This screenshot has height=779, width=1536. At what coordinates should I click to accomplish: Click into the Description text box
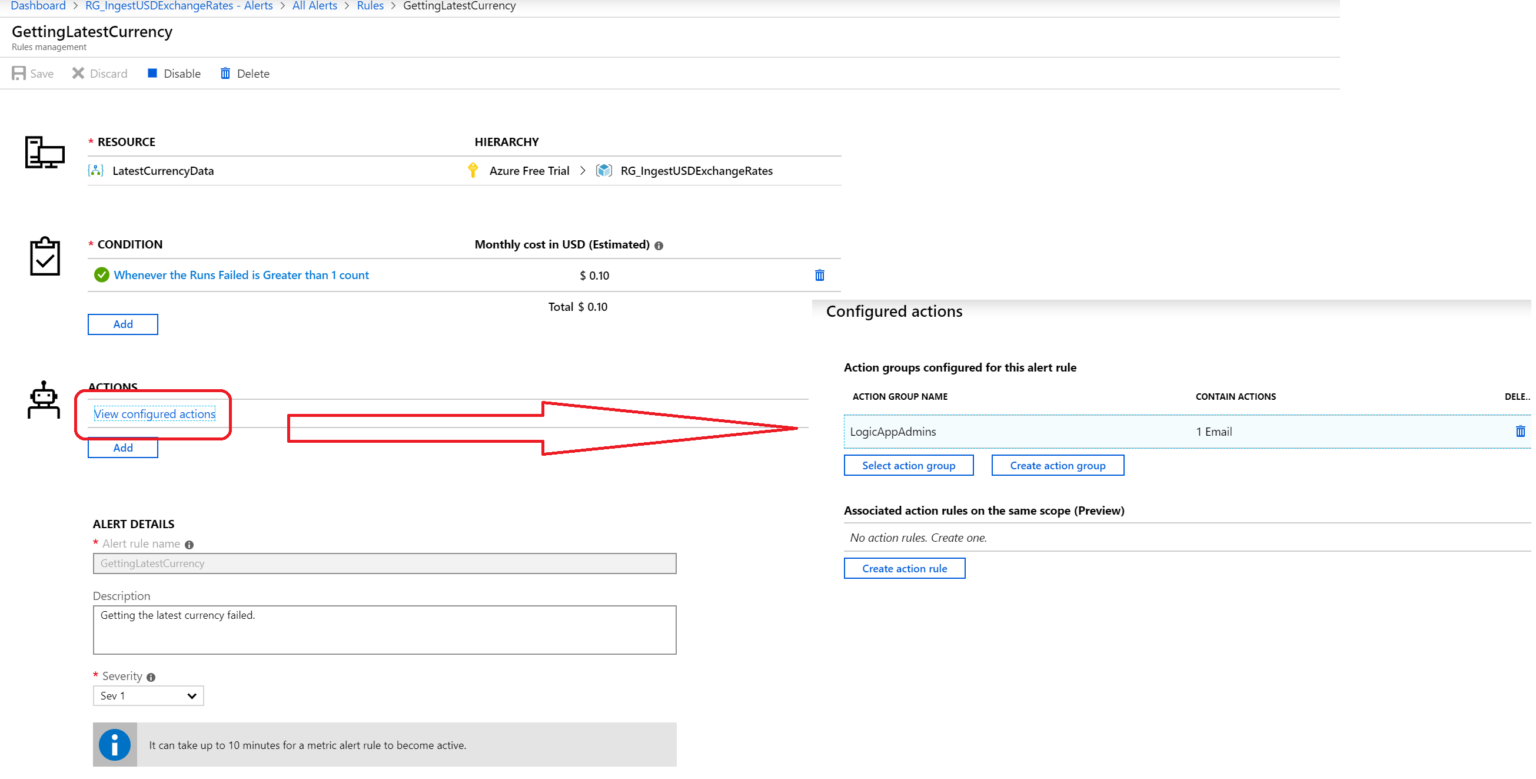point(384,630)
